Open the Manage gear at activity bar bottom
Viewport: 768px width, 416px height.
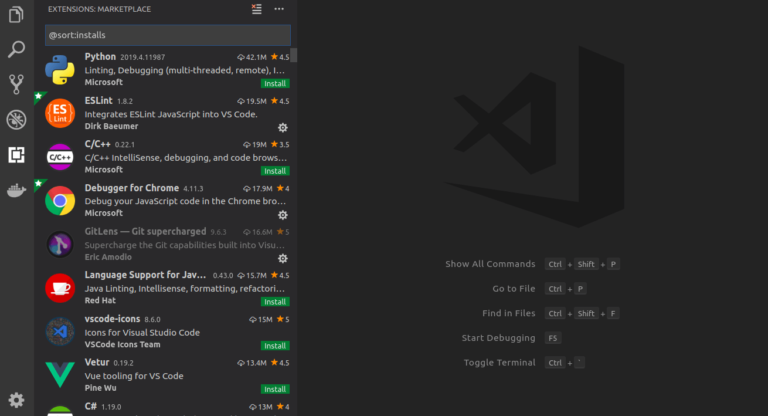pos(16,400)
